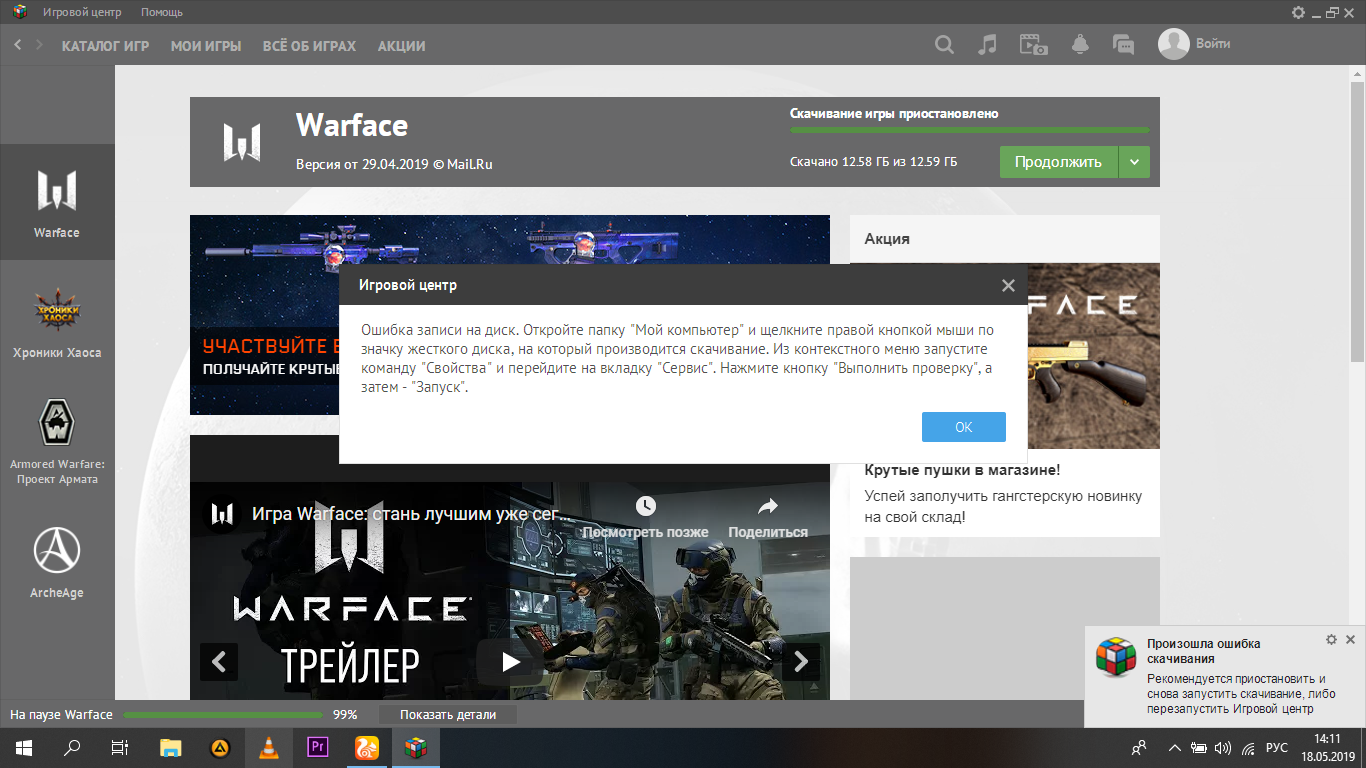1366x768 pixels.
Task: Open the Игровой центр menu
Action: (x=82, y=13)
